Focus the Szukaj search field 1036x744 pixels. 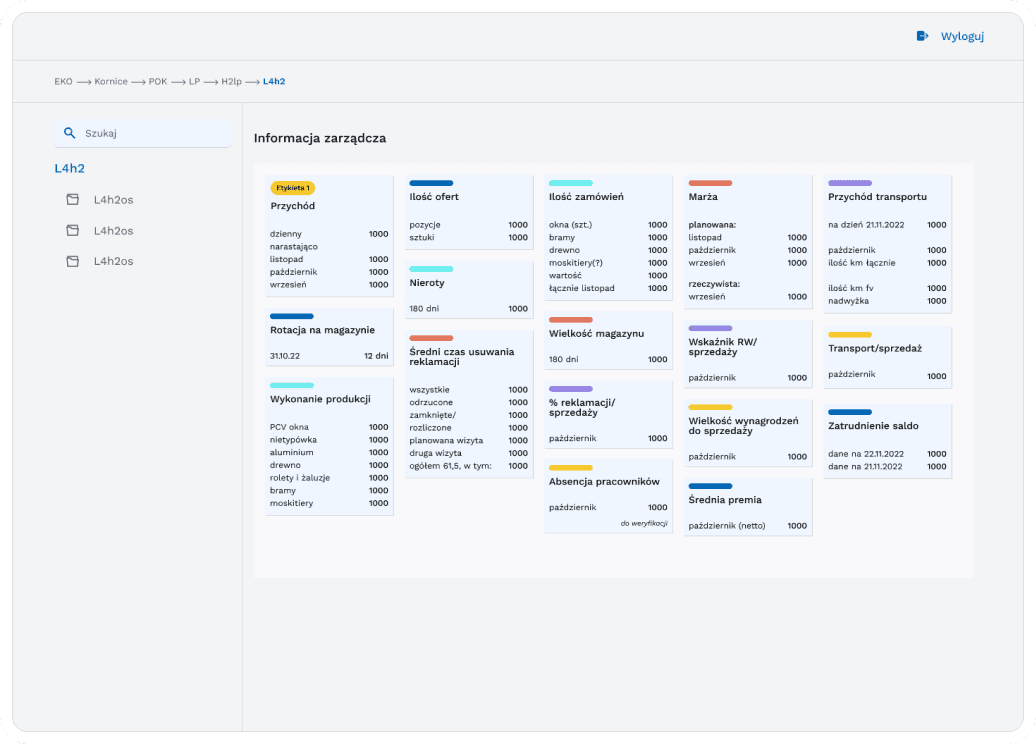pyautogui.click(x=143, y=133)
